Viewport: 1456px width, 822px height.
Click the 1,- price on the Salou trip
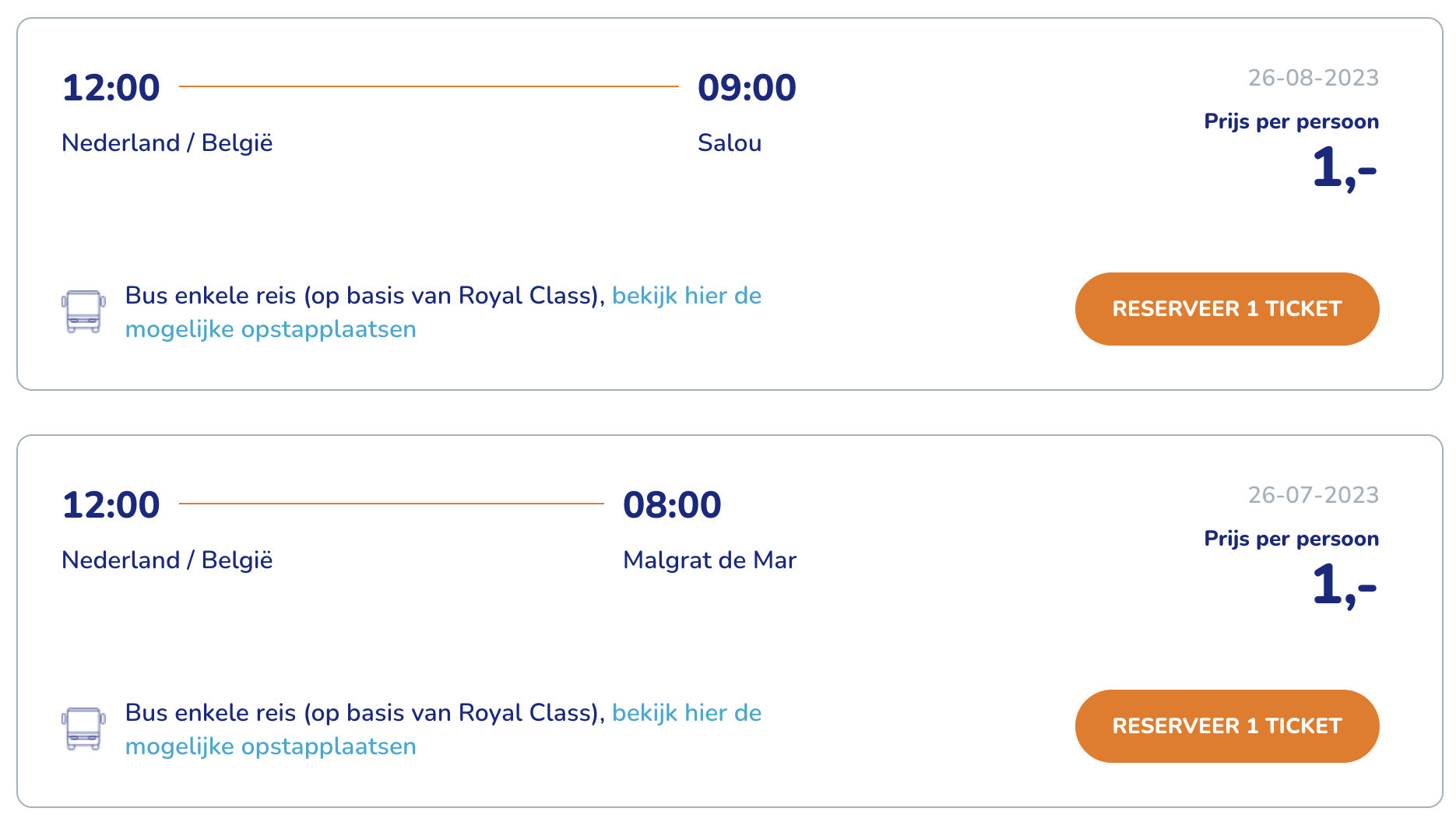(x=1345, y=168)
